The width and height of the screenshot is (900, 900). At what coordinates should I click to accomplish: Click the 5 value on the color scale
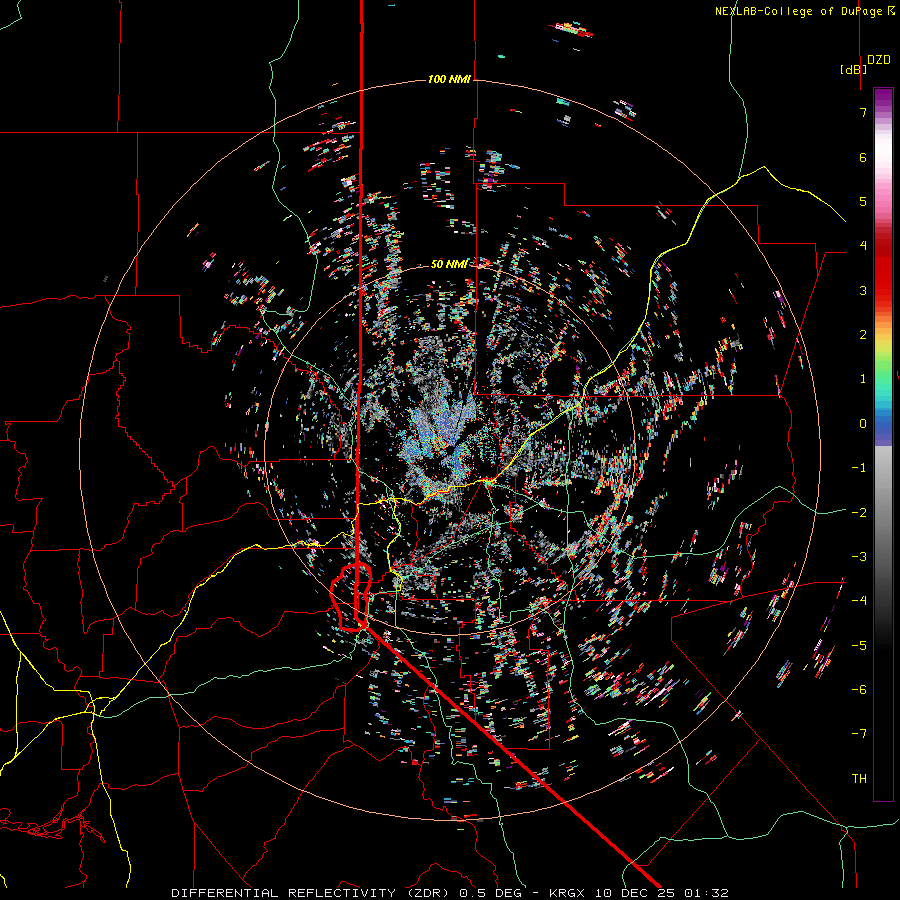click(x=863, y=201)
